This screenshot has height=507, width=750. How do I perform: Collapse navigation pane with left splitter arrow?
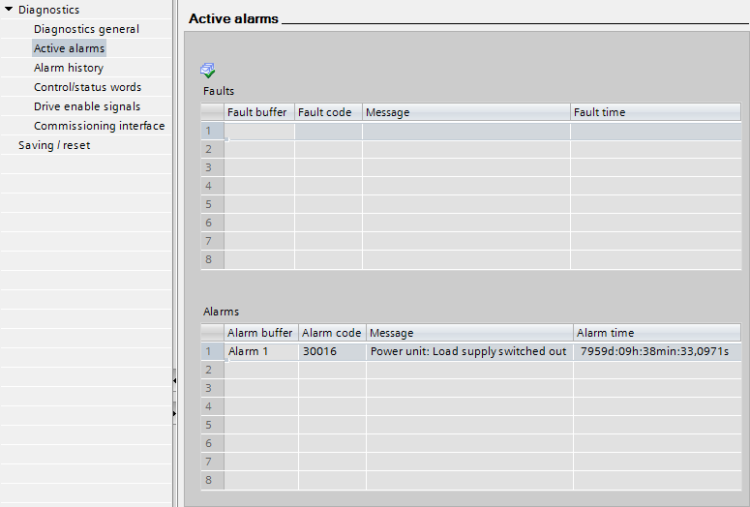pos(174,381)
